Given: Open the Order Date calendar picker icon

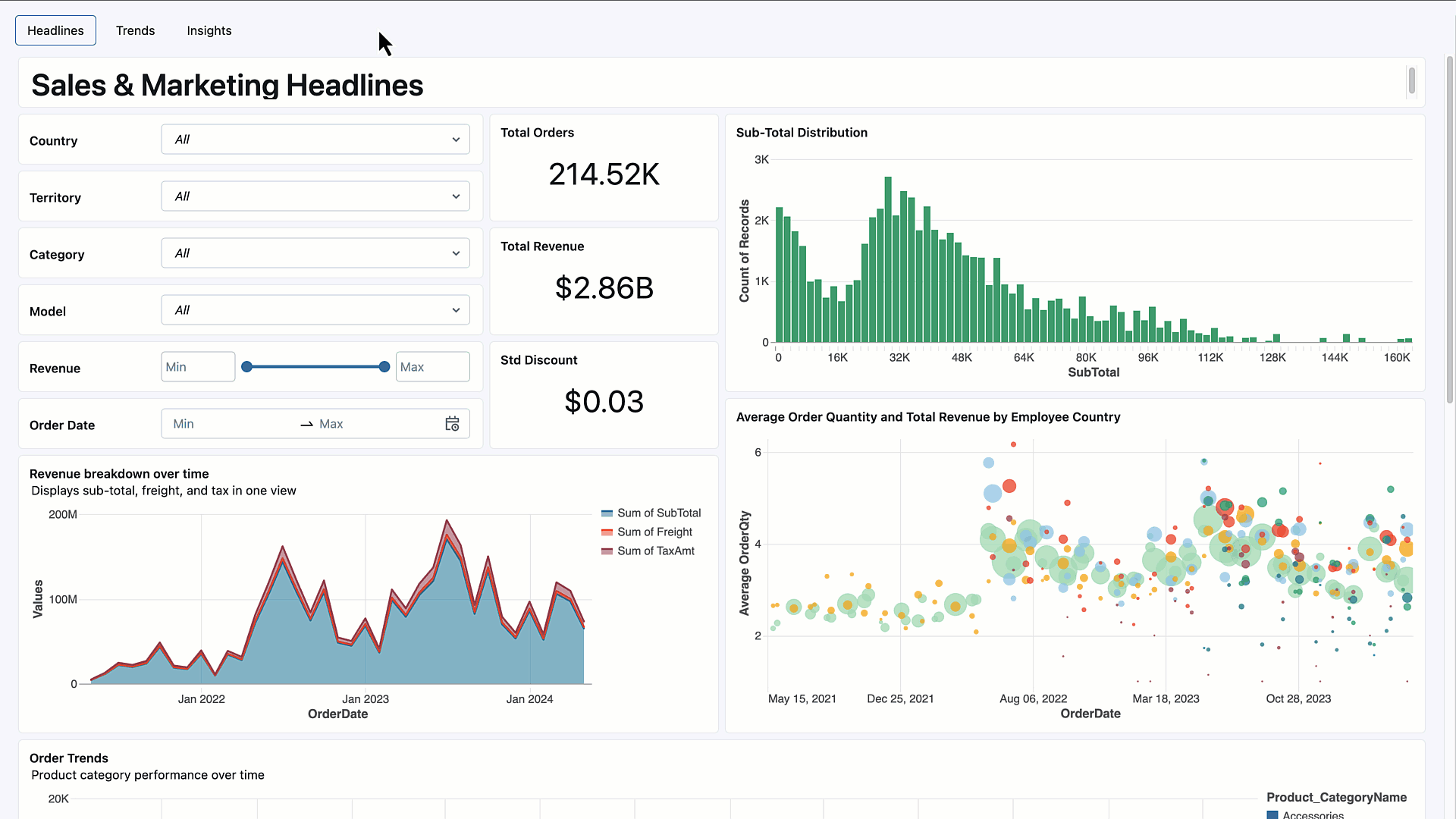Looking at the screenshot, I should click(452, 424).
